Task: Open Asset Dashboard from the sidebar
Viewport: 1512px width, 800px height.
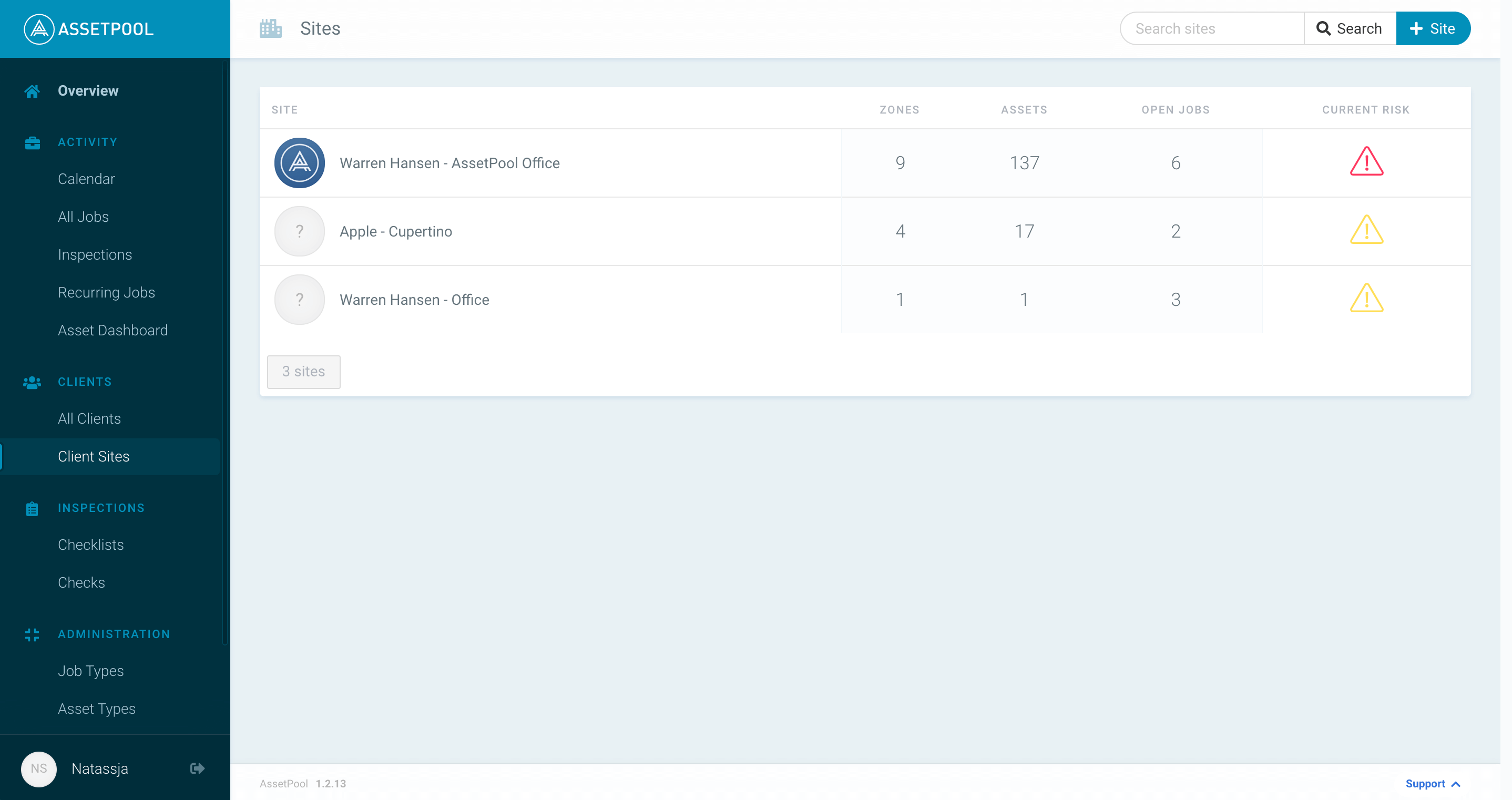Action: click(x=113, y=331)
